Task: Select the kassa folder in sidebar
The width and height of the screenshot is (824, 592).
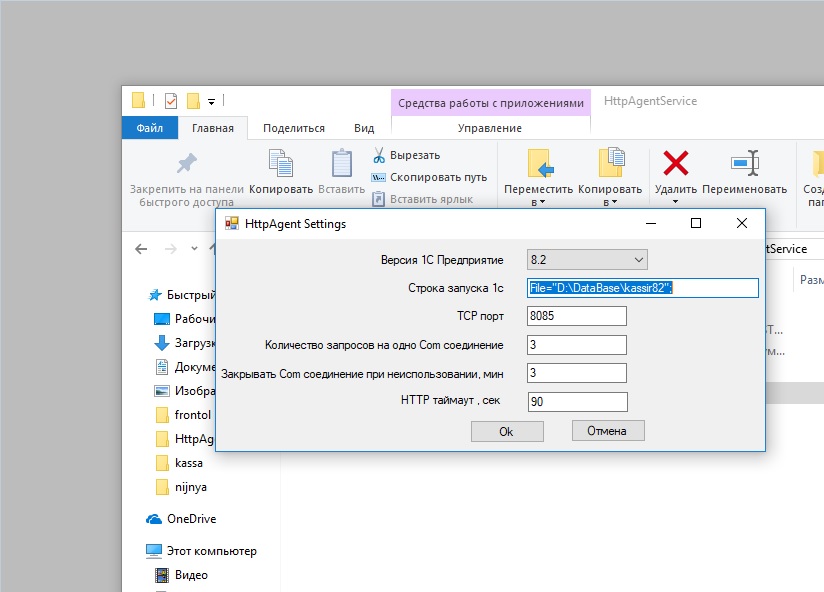Action: pyautogui.click(x=191, y=463)
